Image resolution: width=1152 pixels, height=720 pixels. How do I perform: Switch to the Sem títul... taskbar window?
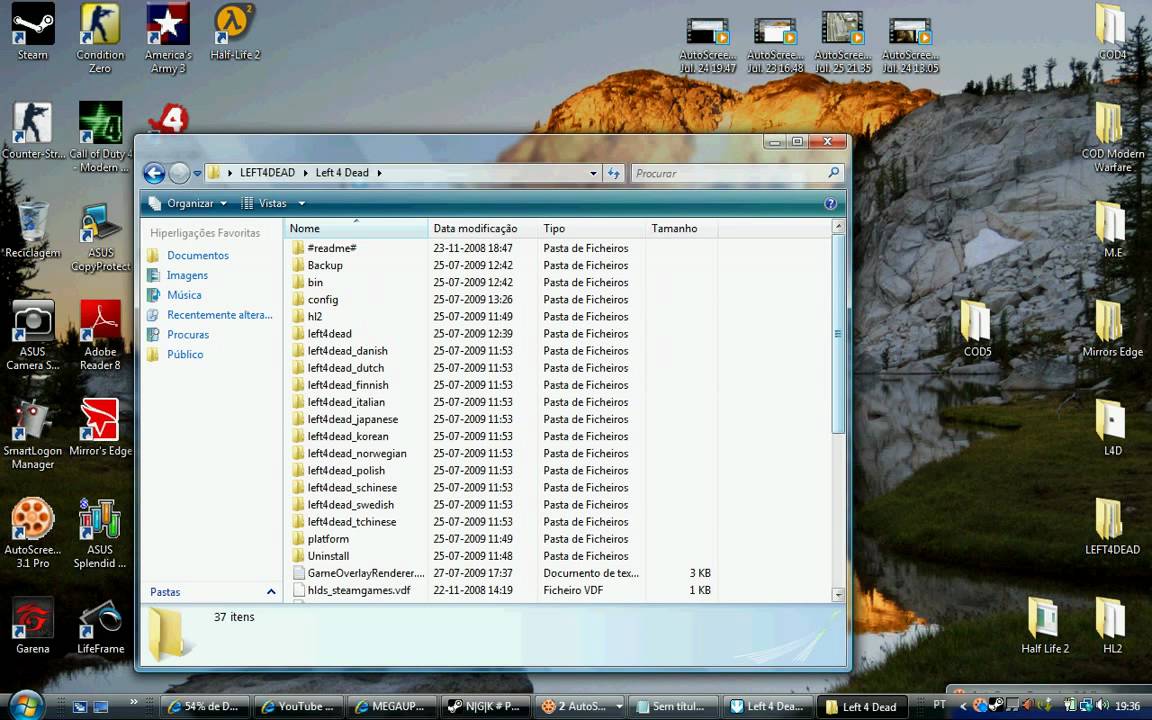674,707
